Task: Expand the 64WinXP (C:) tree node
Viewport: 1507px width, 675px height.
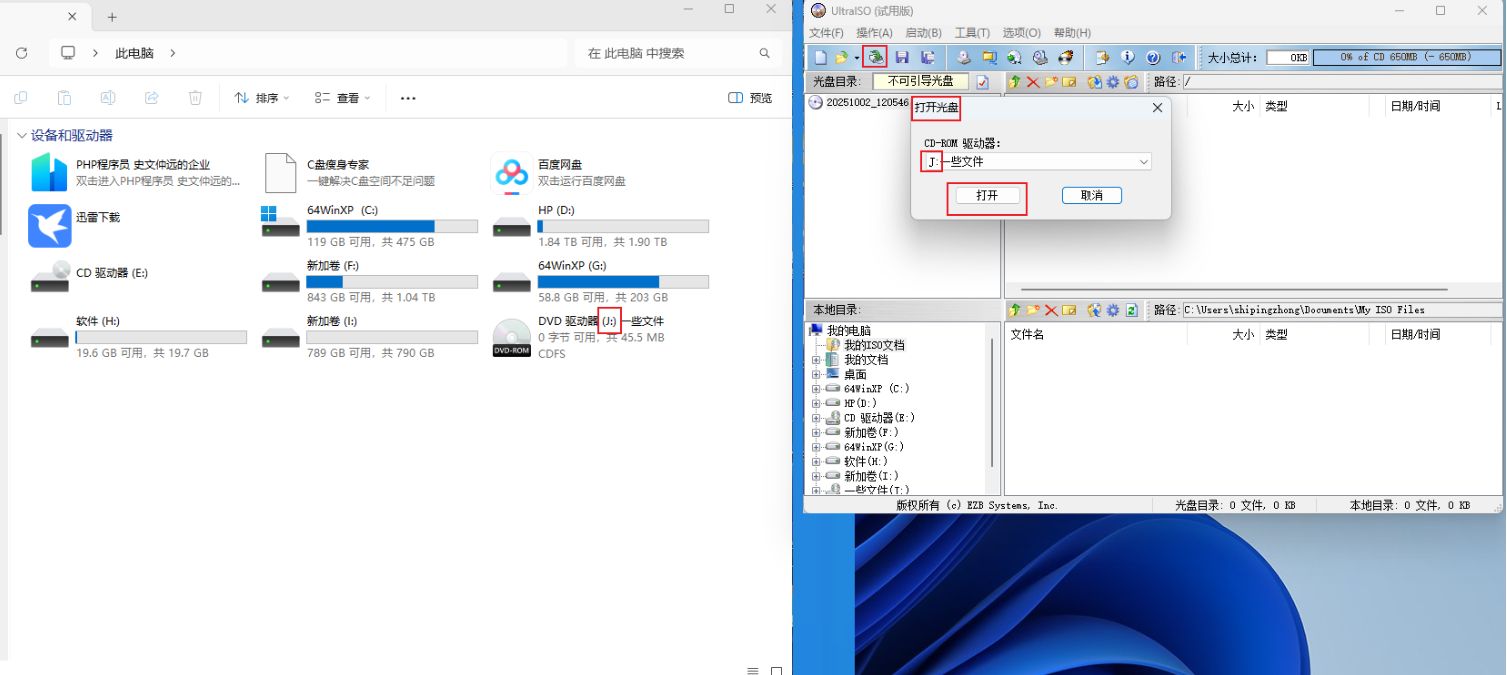Action: (816, 389)
